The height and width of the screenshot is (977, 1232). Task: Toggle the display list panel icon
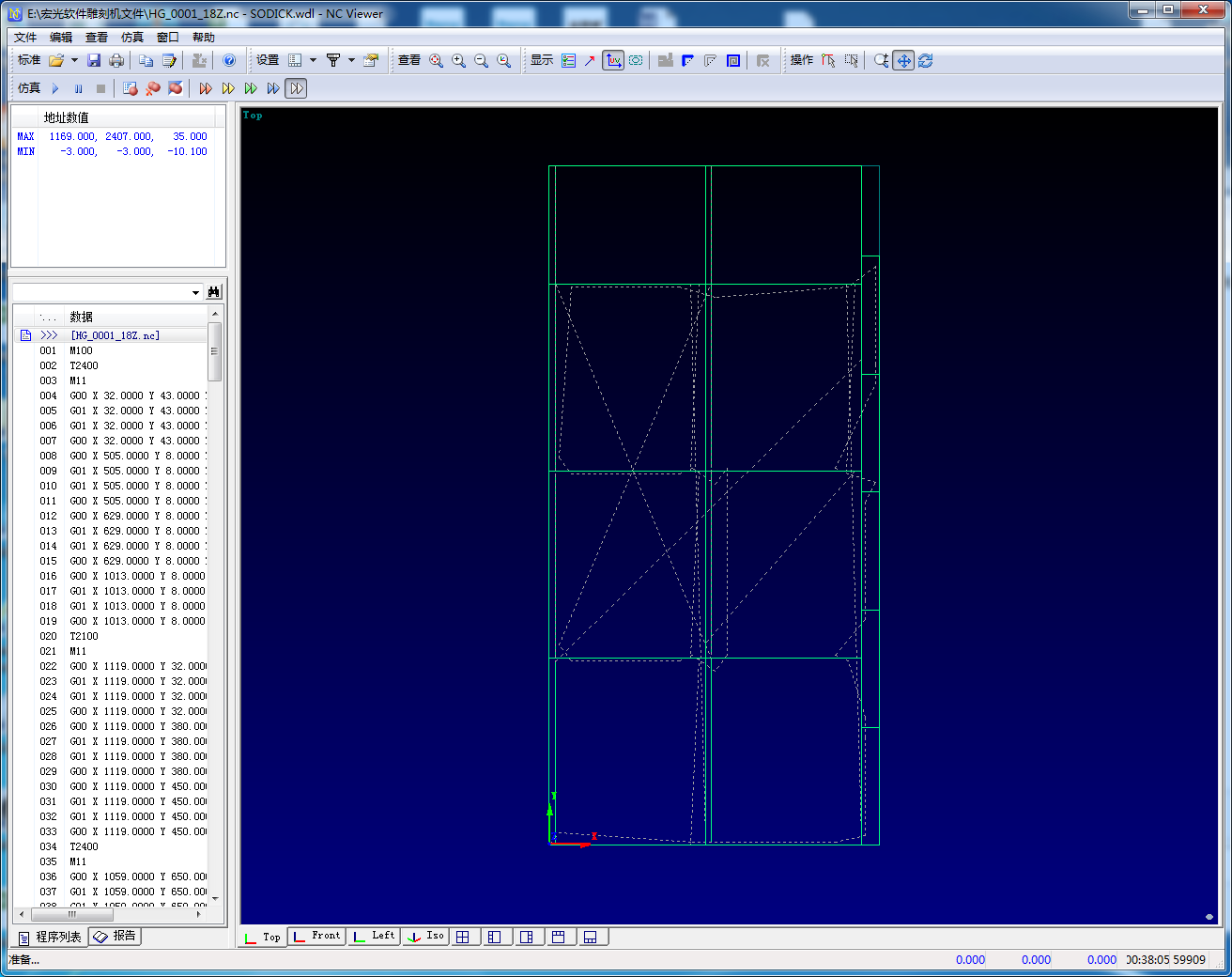568,60
